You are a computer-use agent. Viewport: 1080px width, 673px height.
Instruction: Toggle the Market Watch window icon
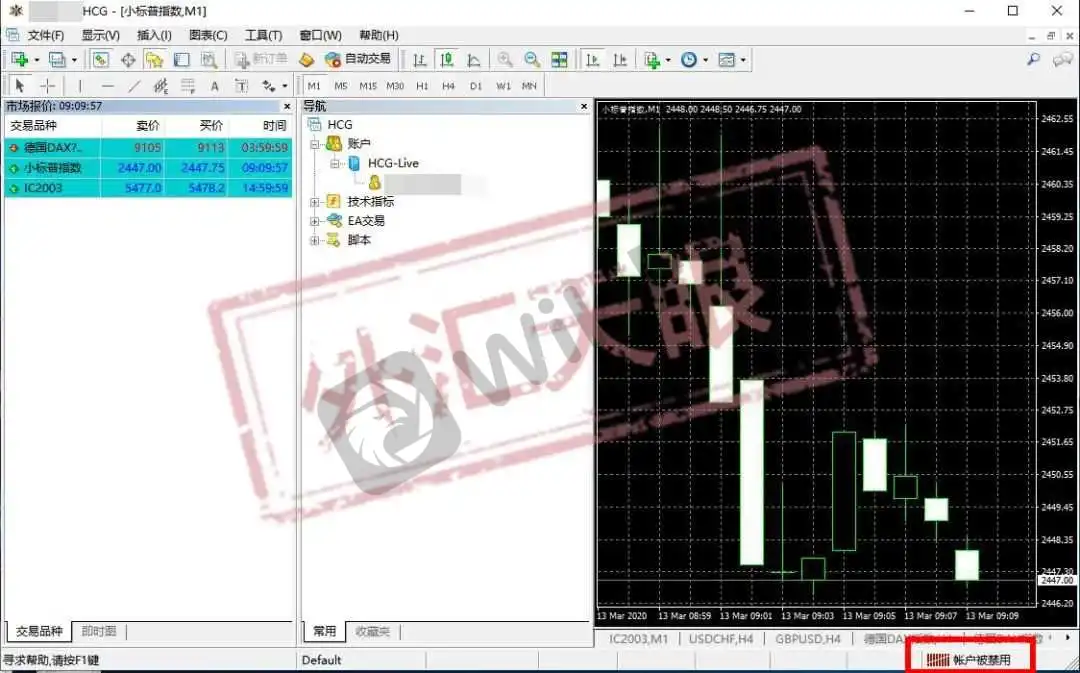click(101, 60)
